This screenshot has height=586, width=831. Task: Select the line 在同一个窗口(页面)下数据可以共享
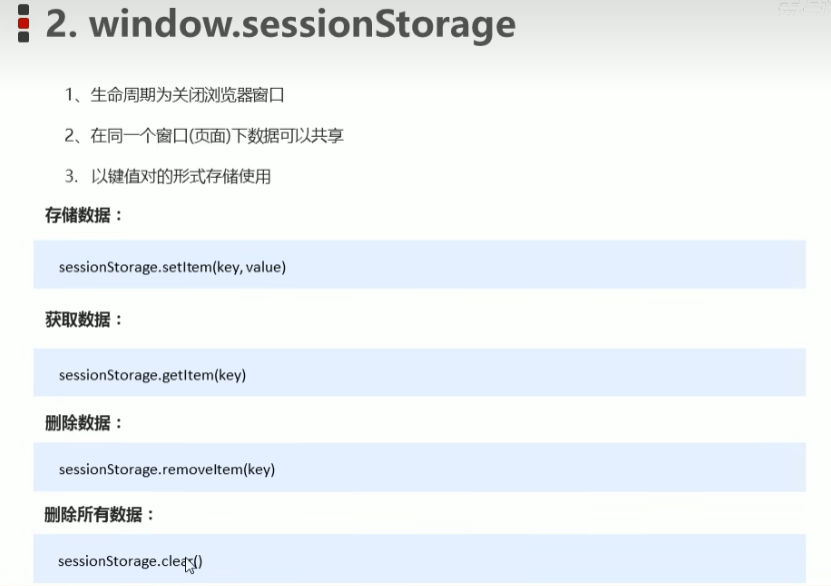[204, 136]
